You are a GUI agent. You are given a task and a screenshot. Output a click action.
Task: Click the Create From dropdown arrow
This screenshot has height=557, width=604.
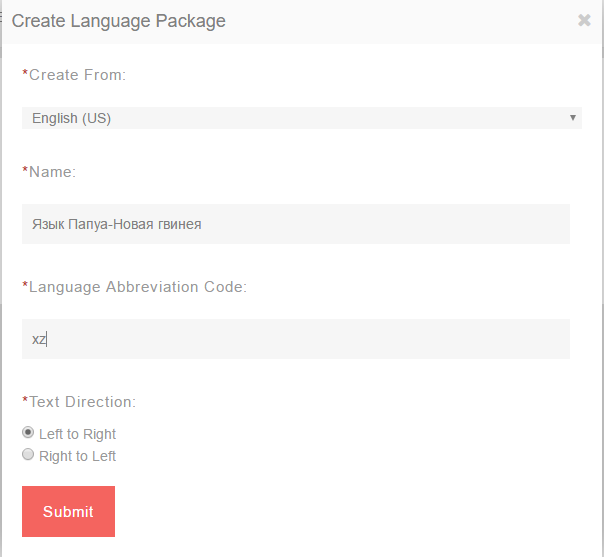click(573, 118)
